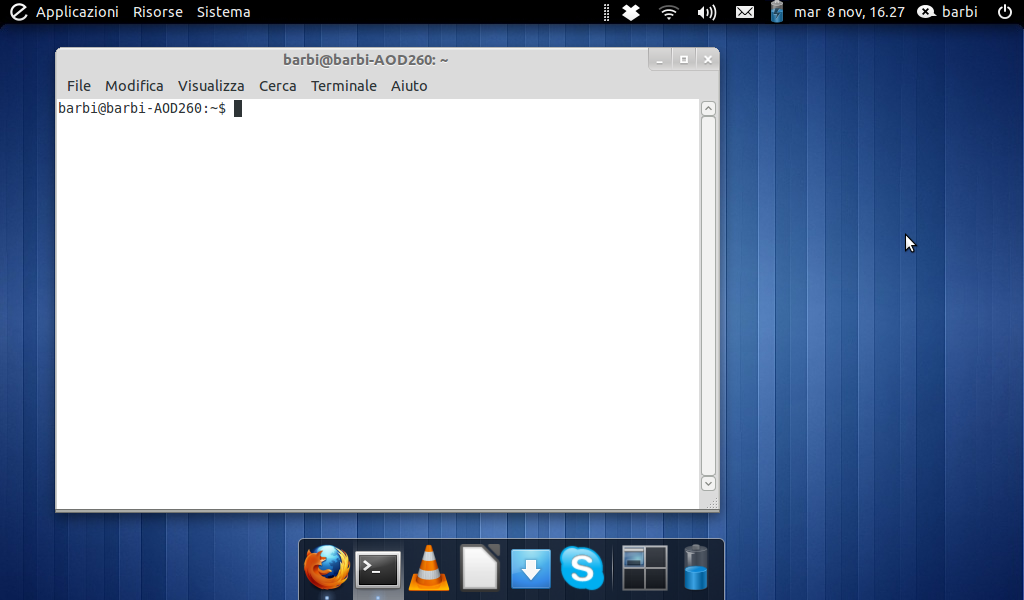Click the terminal scrollbar down arrow

click(x=708, y=483)
